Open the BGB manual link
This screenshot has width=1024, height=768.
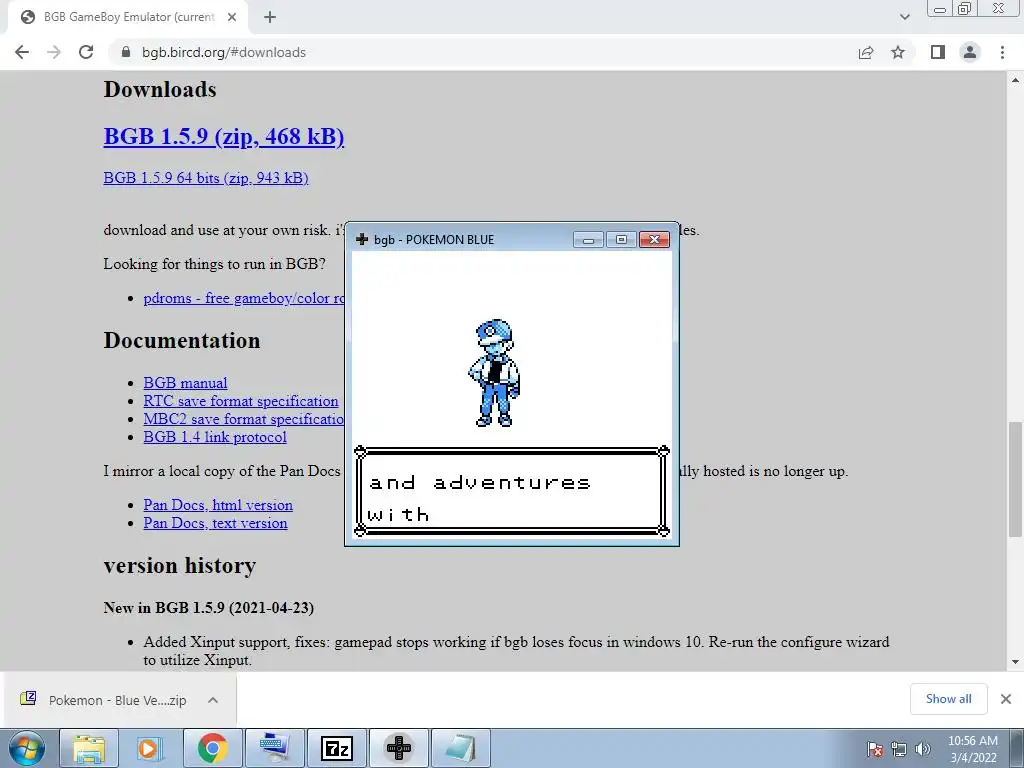pos(185,383)
